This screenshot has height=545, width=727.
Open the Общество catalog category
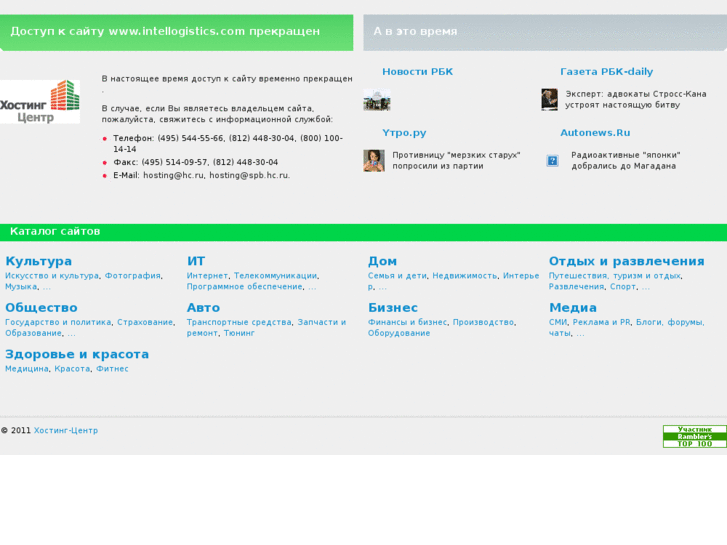(x=41, y=308)
